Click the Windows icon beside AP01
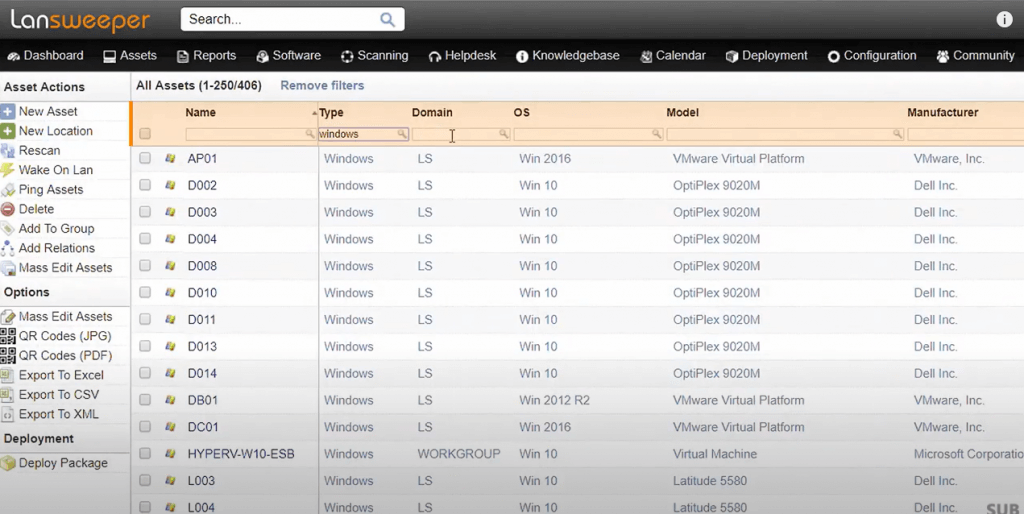1024x514 pixels. (170, 158)
